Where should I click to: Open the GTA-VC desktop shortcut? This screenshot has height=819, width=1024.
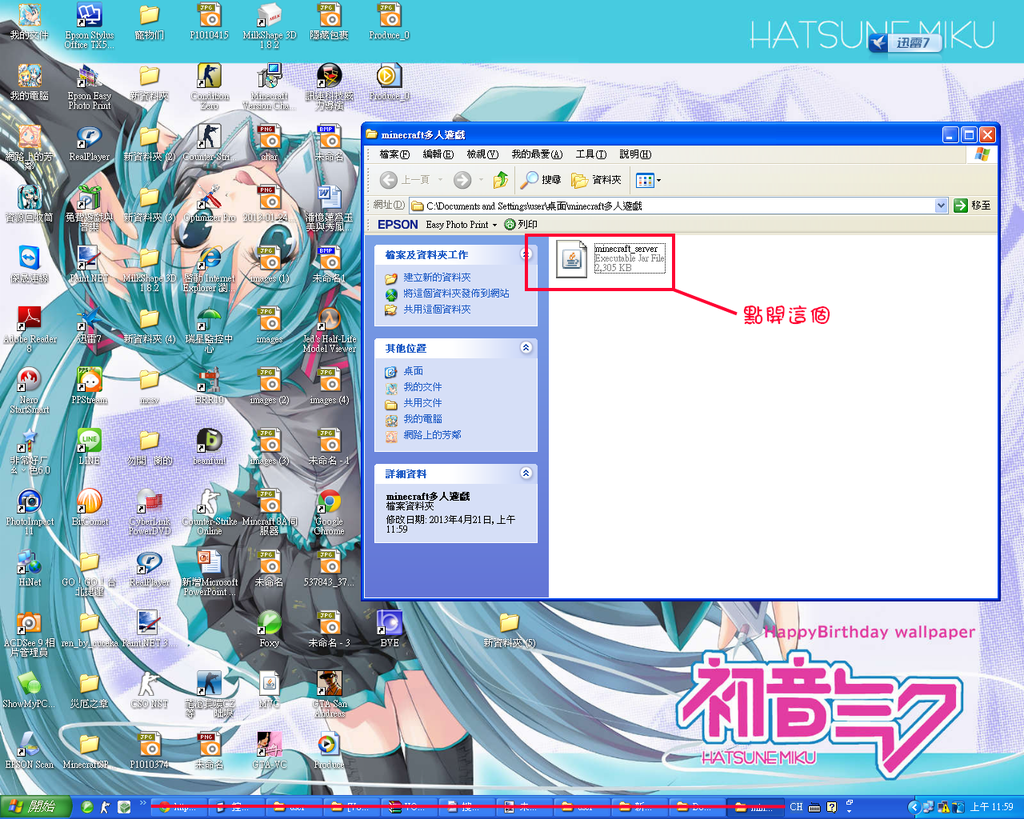(269, 750)
